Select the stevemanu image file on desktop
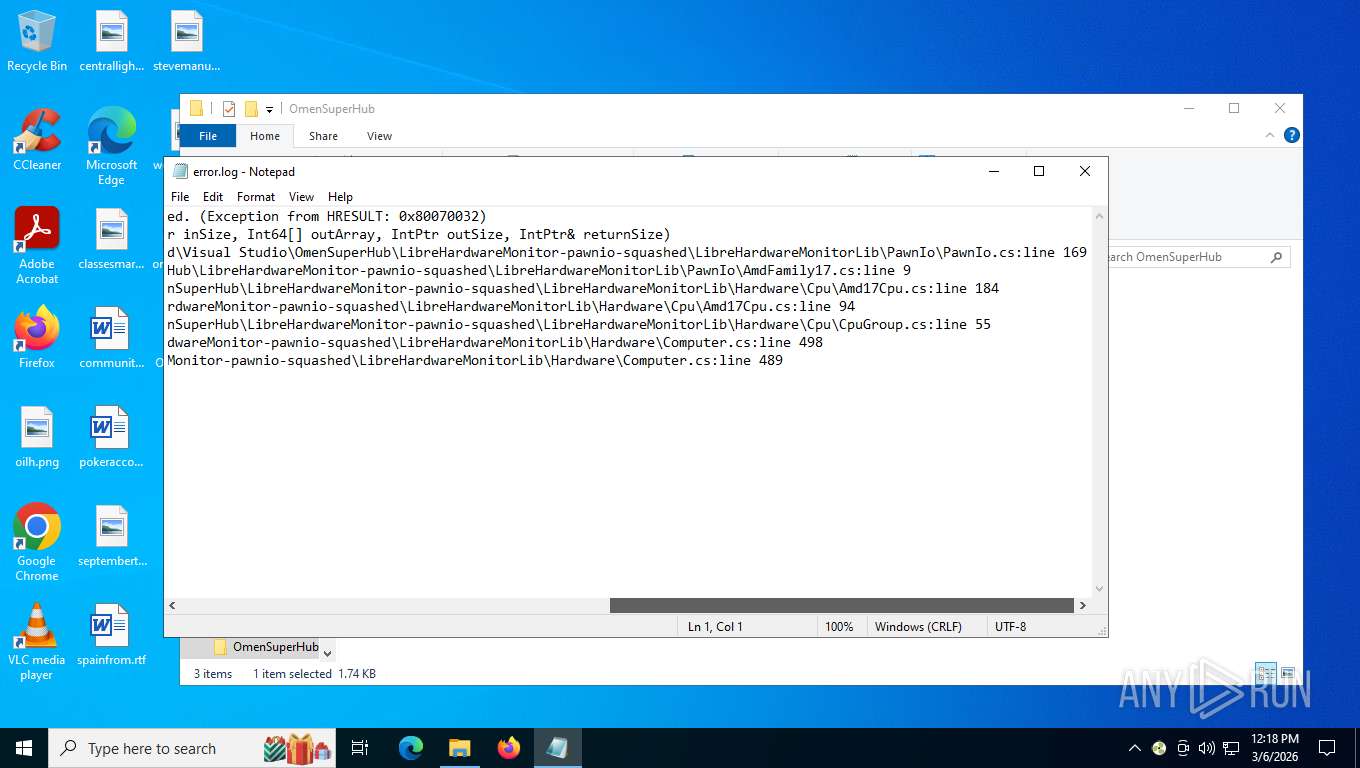The image size is (1360, 768). [186, 40]
